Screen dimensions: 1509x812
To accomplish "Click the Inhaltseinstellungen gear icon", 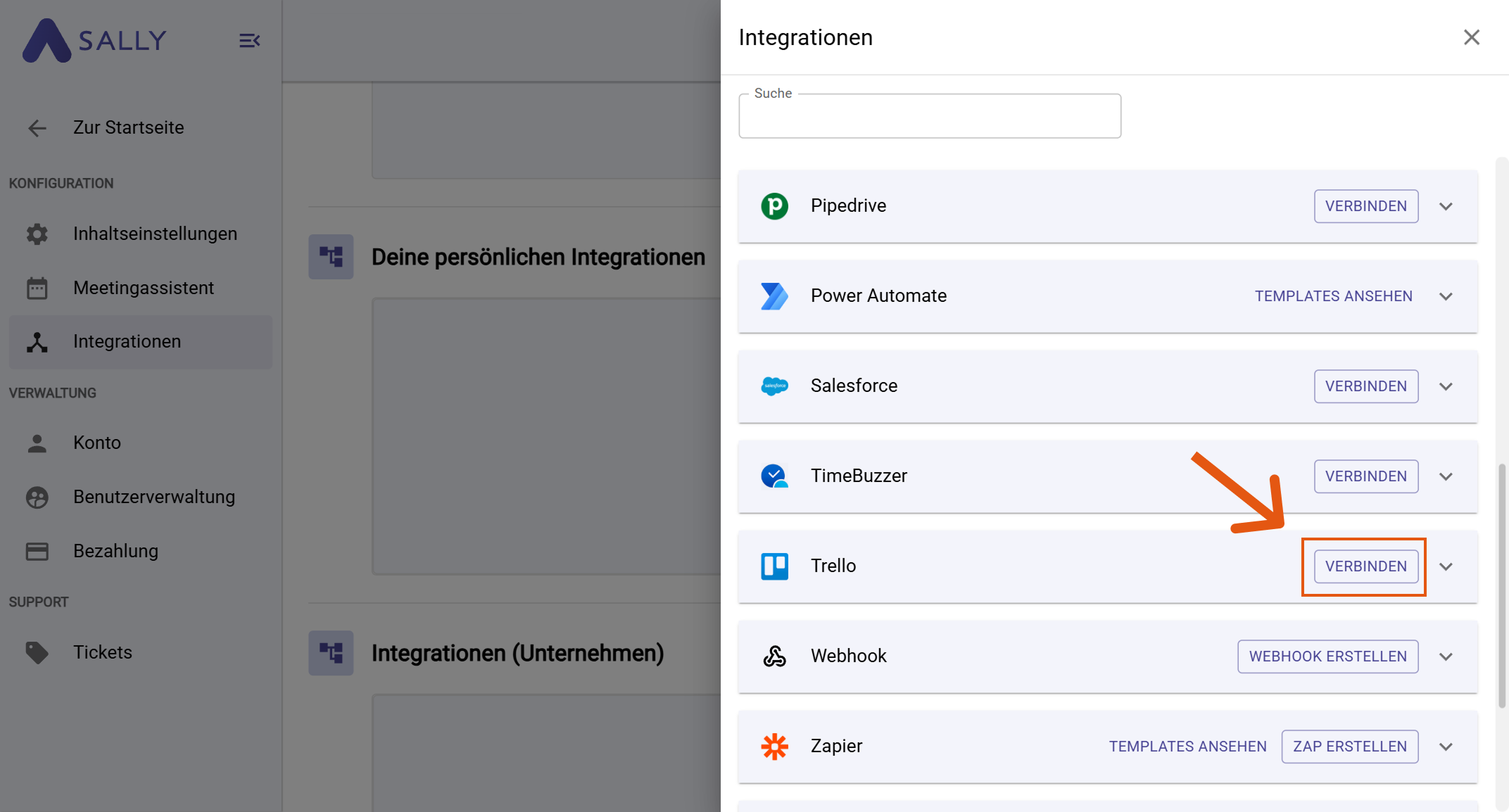I will tap(37, 234).
